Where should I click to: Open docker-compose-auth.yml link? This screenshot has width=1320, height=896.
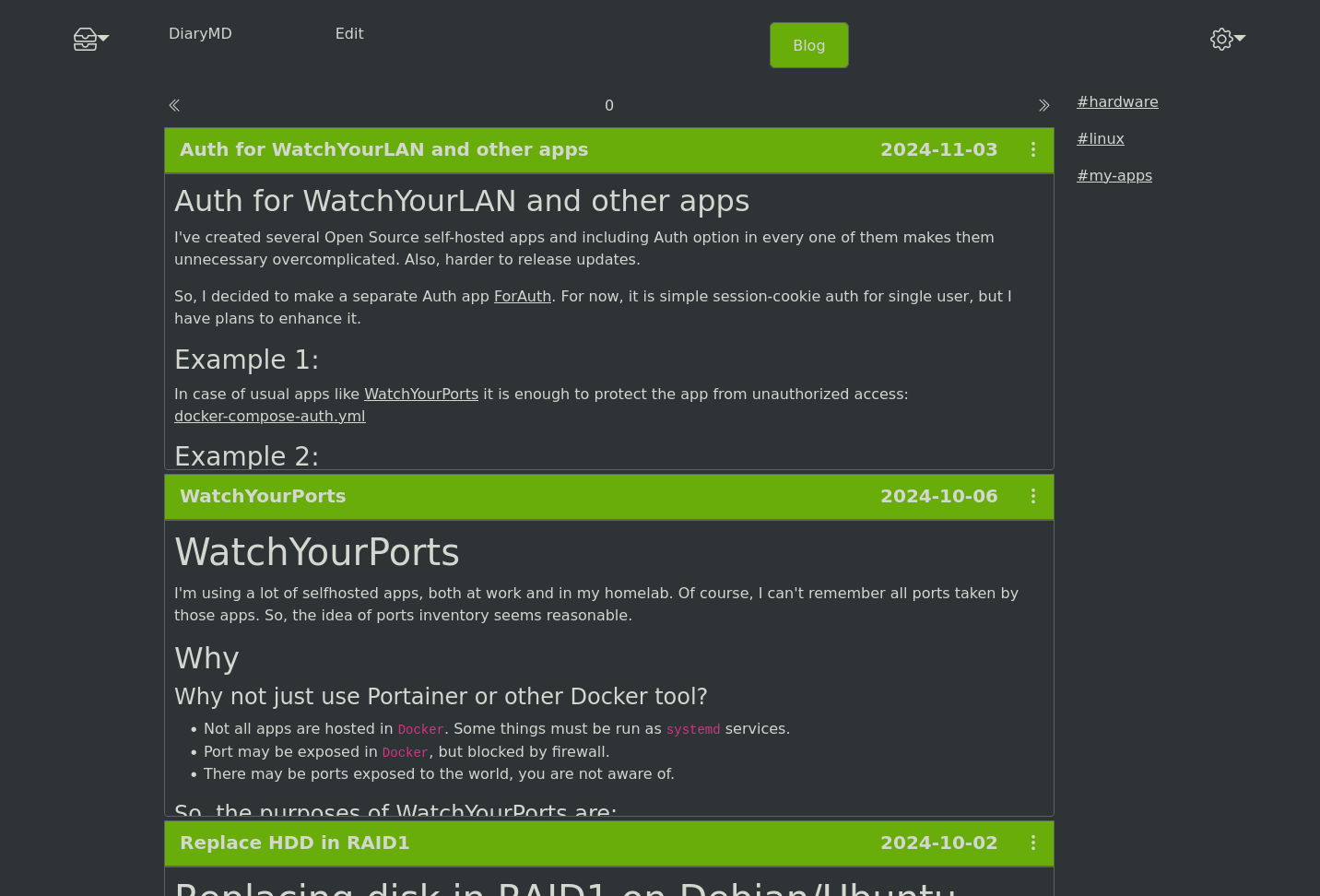click(x=270, y=416)
